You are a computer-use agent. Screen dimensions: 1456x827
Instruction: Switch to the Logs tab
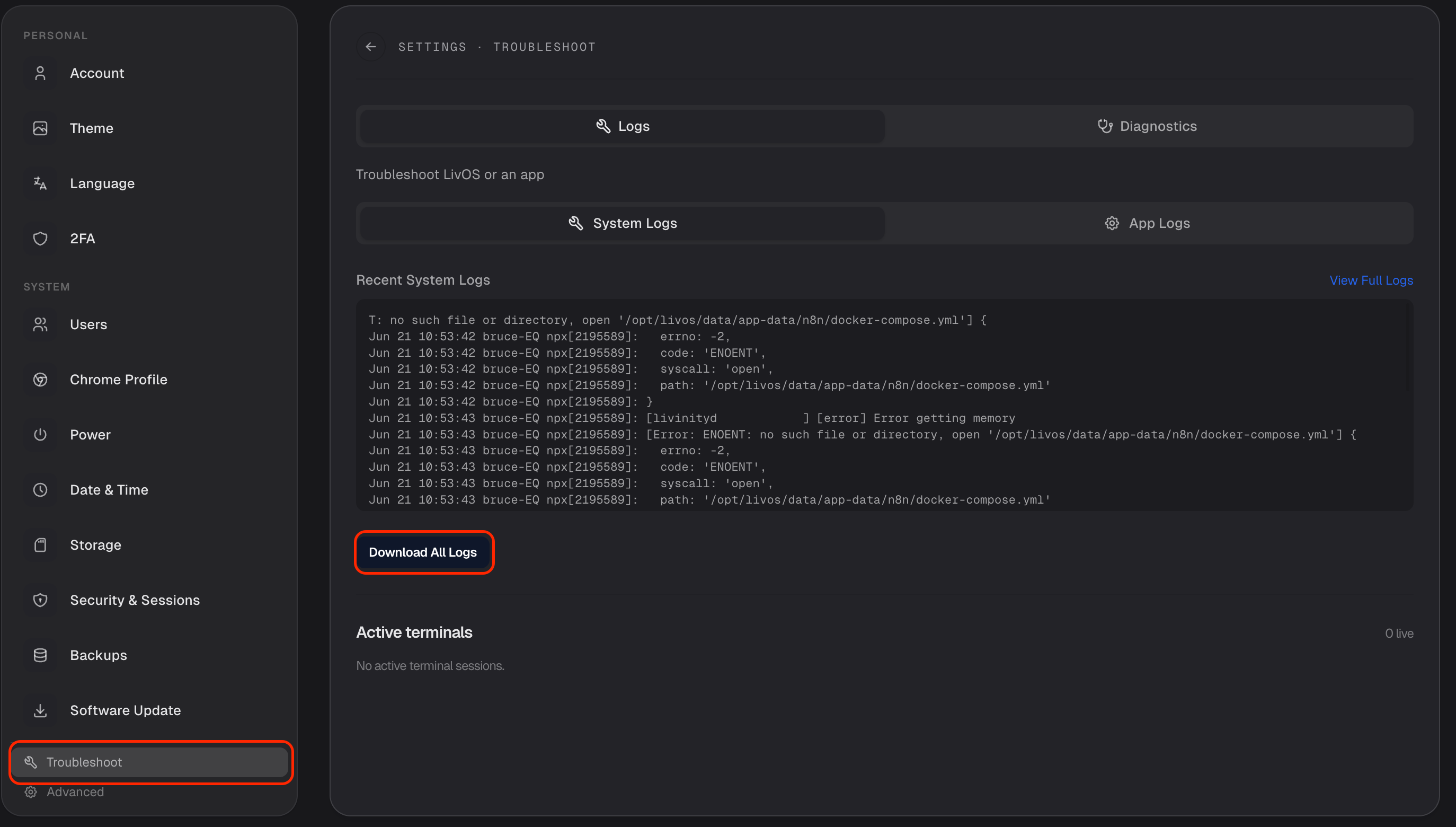[x=622, y=126]
